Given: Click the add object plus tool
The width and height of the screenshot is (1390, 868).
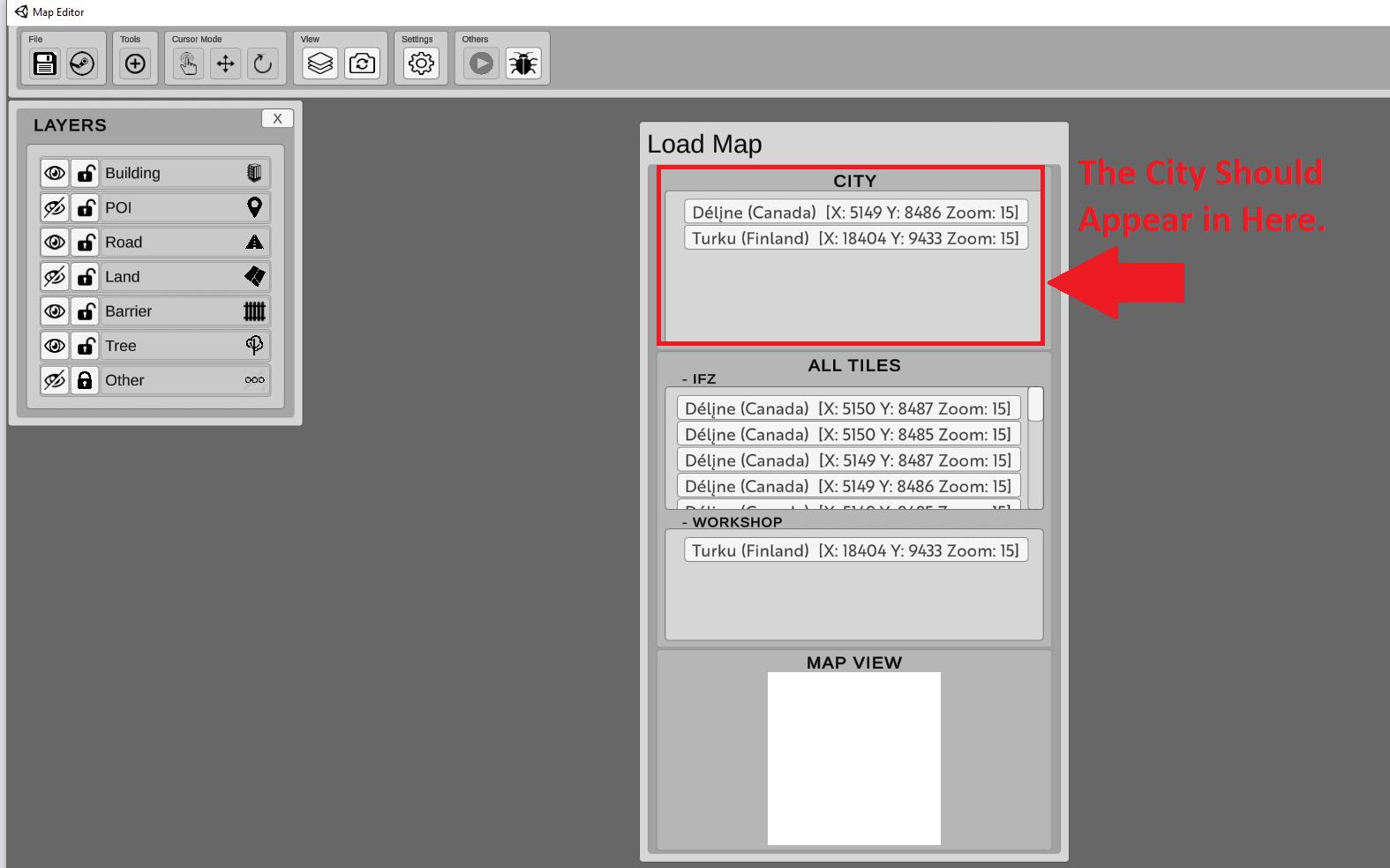Looking at the screenshot, I should tap(135, 64).
